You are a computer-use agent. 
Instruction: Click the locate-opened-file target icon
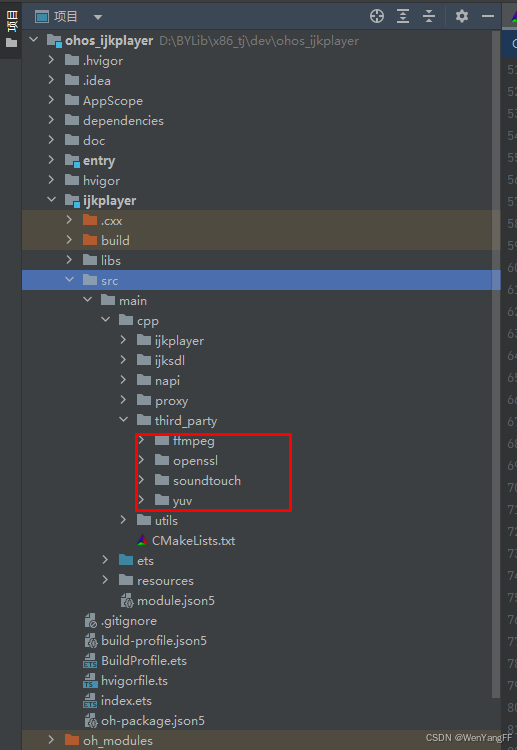[x=377, y=16]
